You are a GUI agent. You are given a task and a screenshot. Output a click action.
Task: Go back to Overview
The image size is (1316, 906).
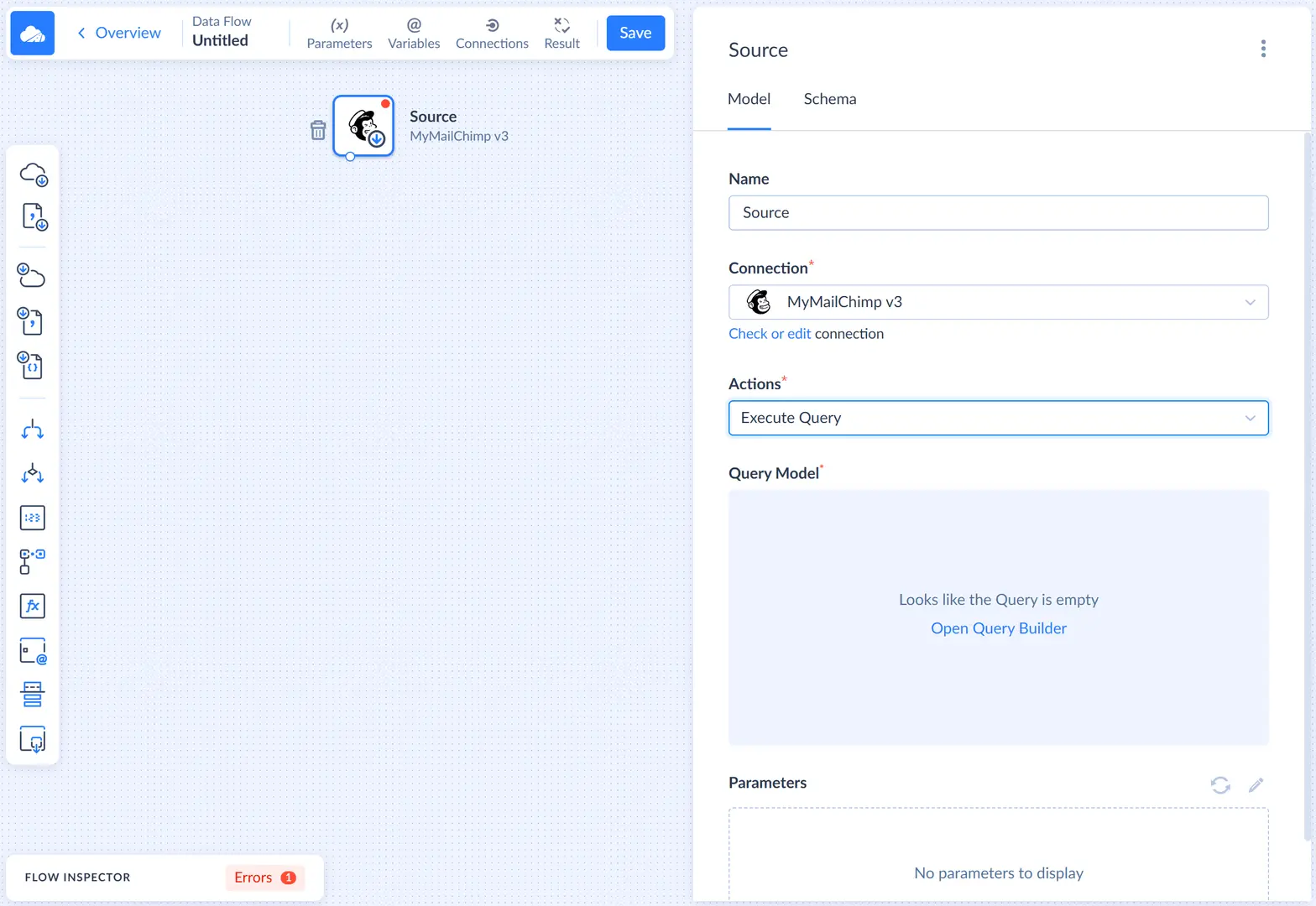tap(119, 33)
